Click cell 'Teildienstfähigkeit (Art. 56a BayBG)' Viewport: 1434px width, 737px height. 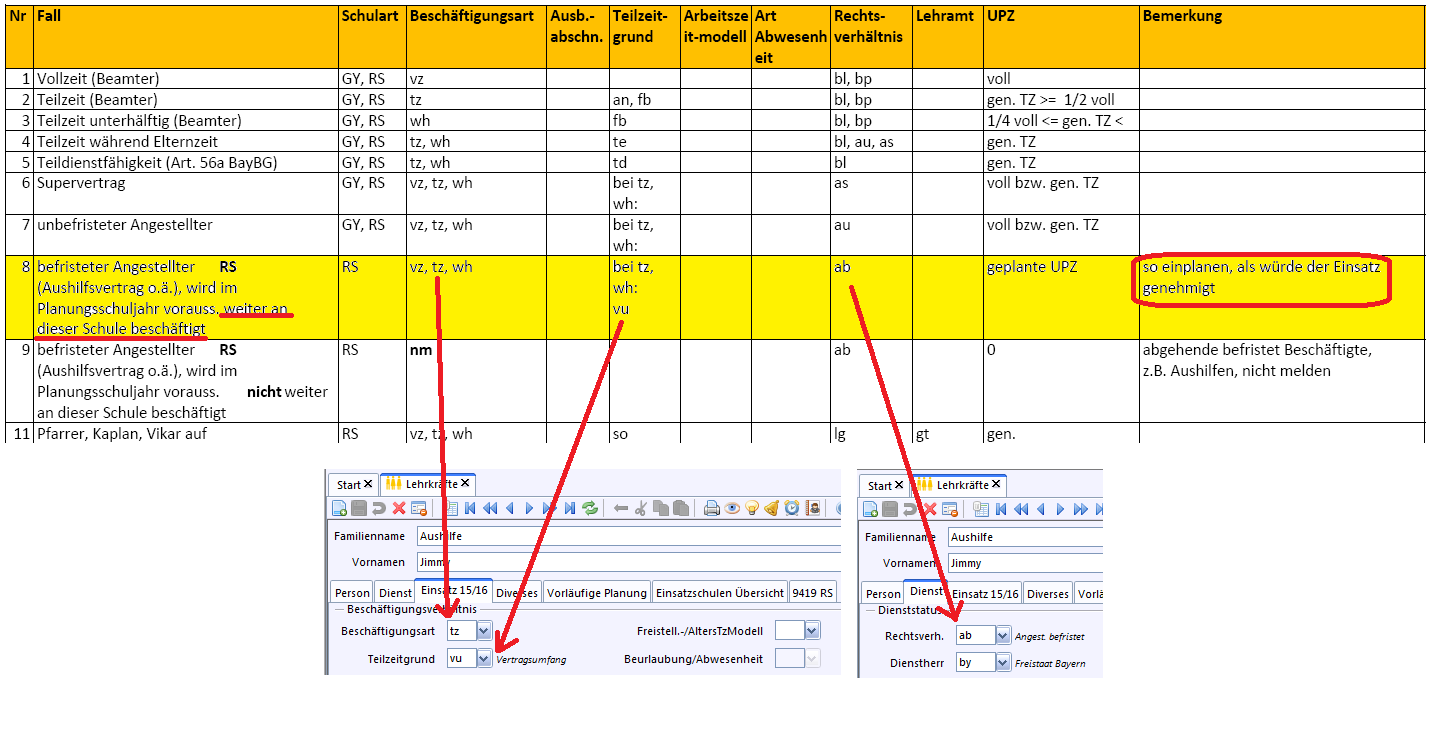[186, 162]
